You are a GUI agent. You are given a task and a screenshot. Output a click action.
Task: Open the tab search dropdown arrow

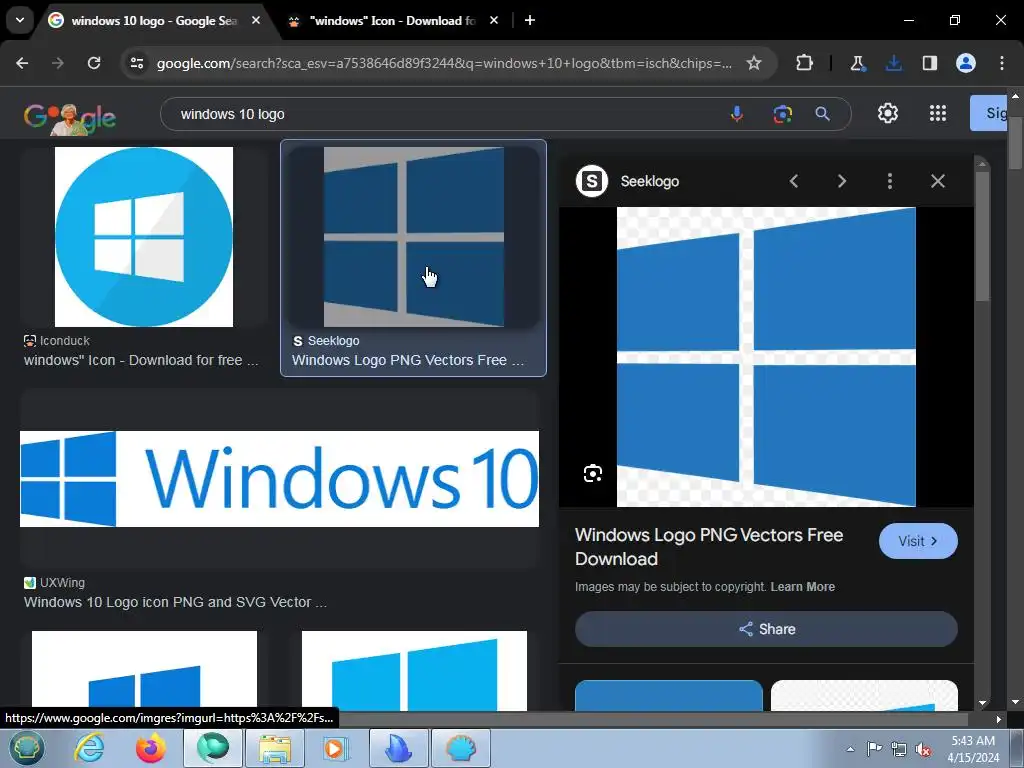coord(20,20)
